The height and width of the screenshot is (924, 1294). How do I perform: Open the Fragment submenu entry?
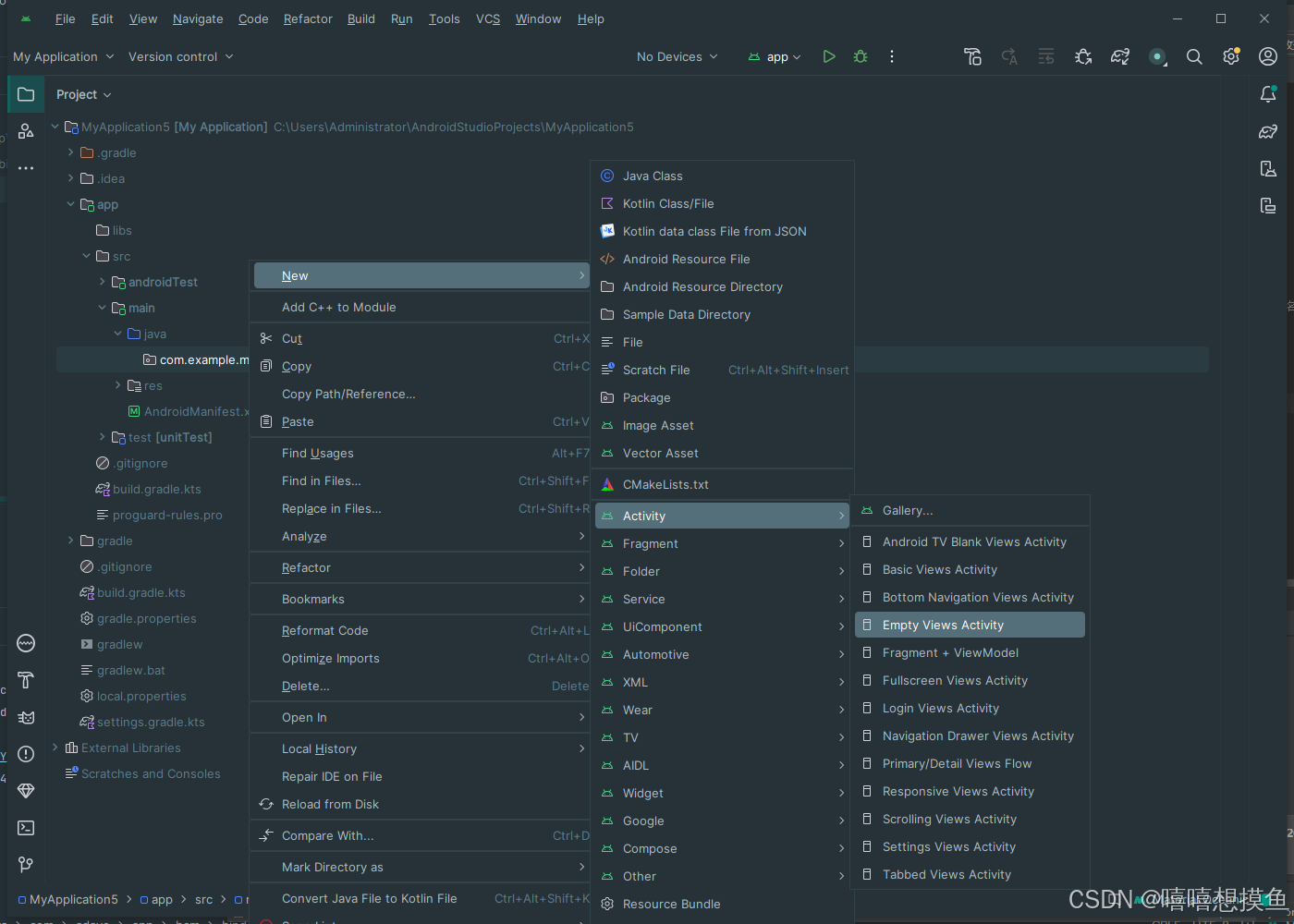coord(722,543)
